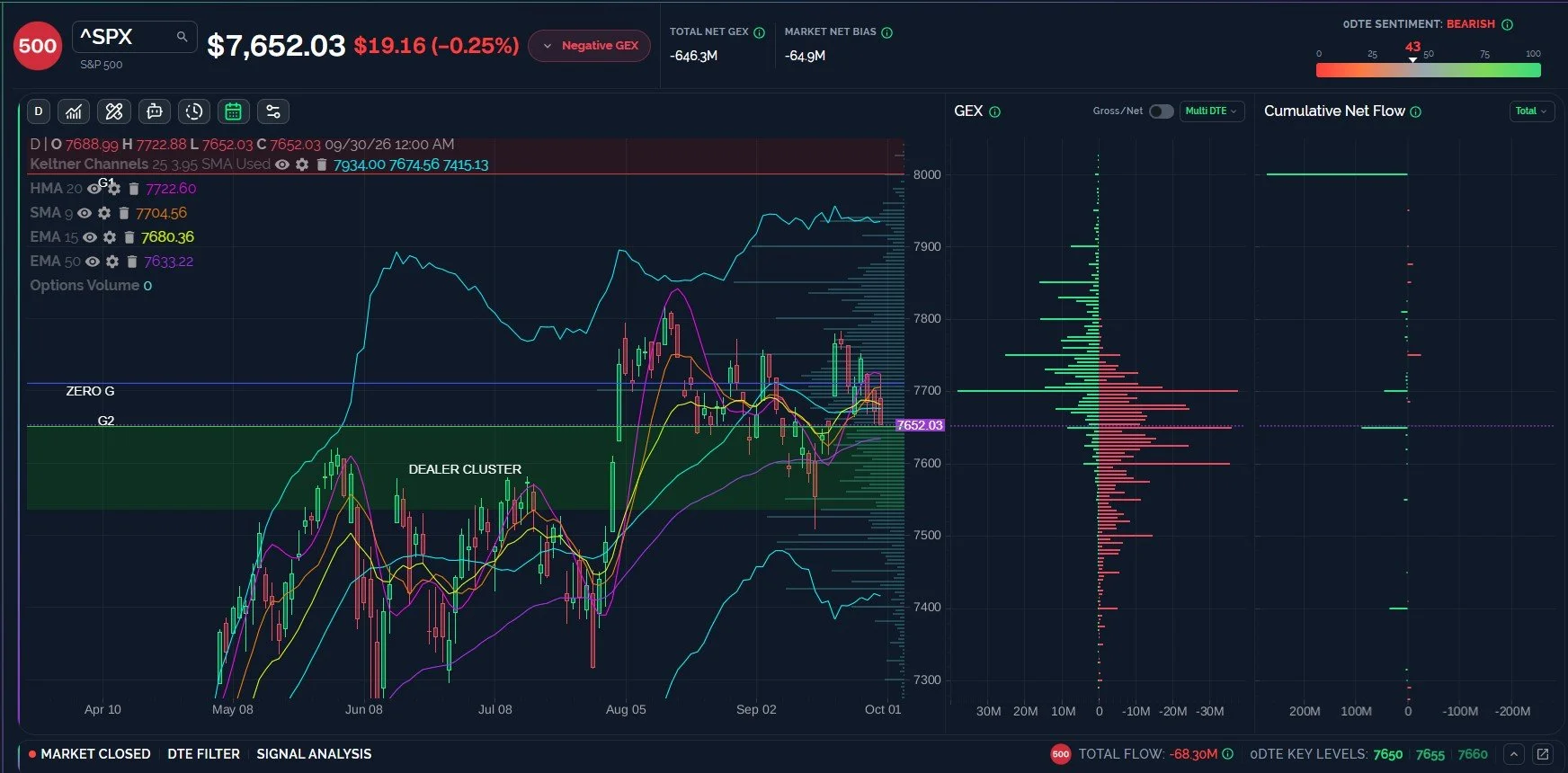The width and height of the screenshot is (1568, 773).
Task: Click the 500 badge in the bottom bar
Action: coord(1061,754)
